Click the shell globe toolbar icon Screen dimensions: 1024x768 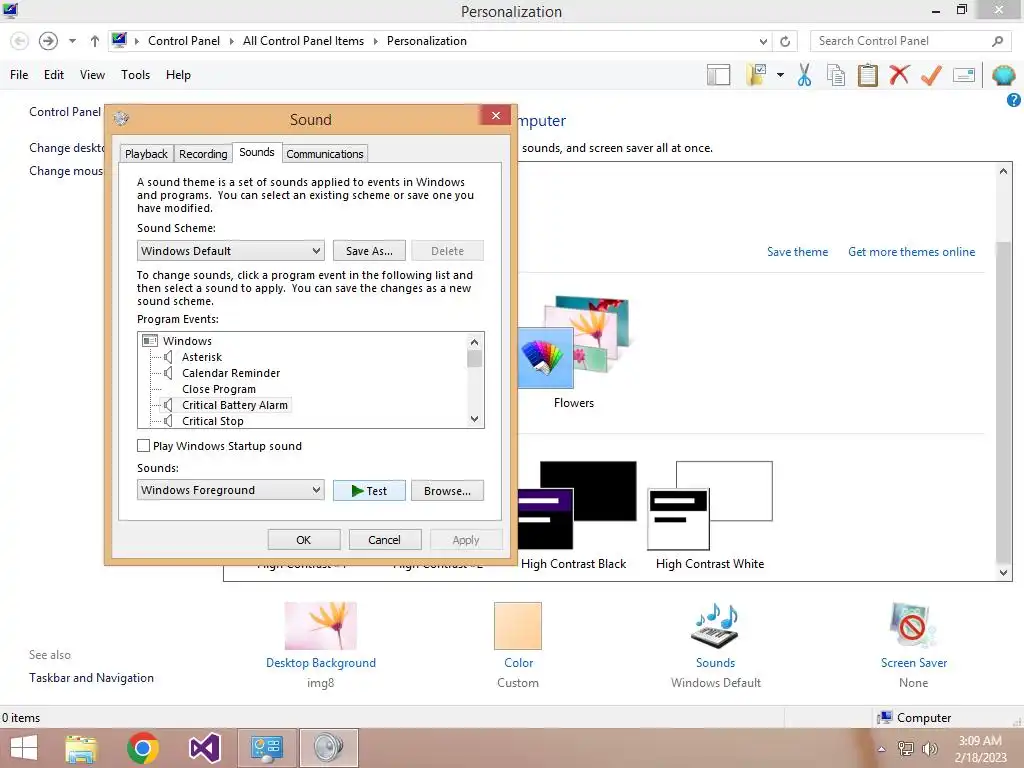click(1003, 75)
